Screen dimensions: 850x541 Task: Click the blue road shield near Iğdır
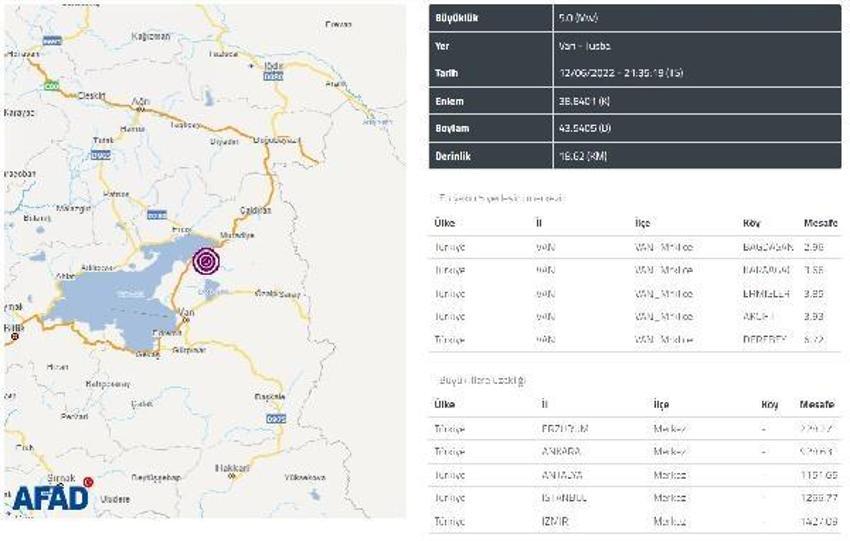coord(273,77)
